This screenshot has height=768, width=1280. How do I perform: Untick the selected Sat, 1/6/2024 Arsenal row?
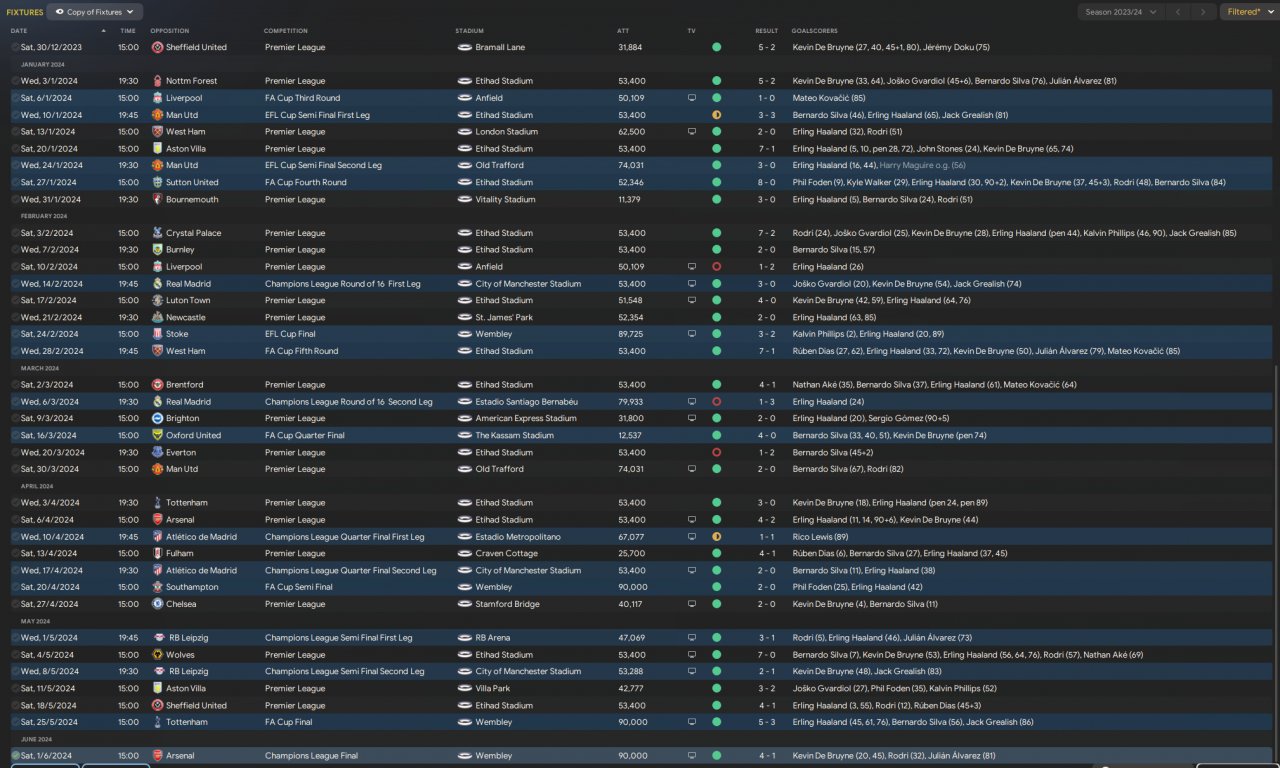[x=15, y=756]
